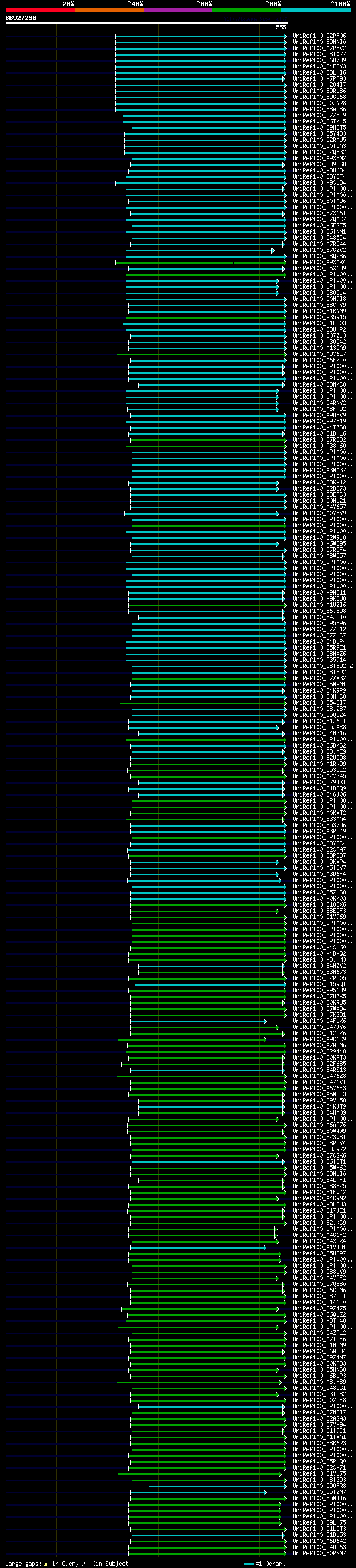Image resolution: width=356 pixels, height=1568 pixels.
Task: Select the UniRef100_A9SYN2 label
Action: pyautogui.click(x=319, y=159)
